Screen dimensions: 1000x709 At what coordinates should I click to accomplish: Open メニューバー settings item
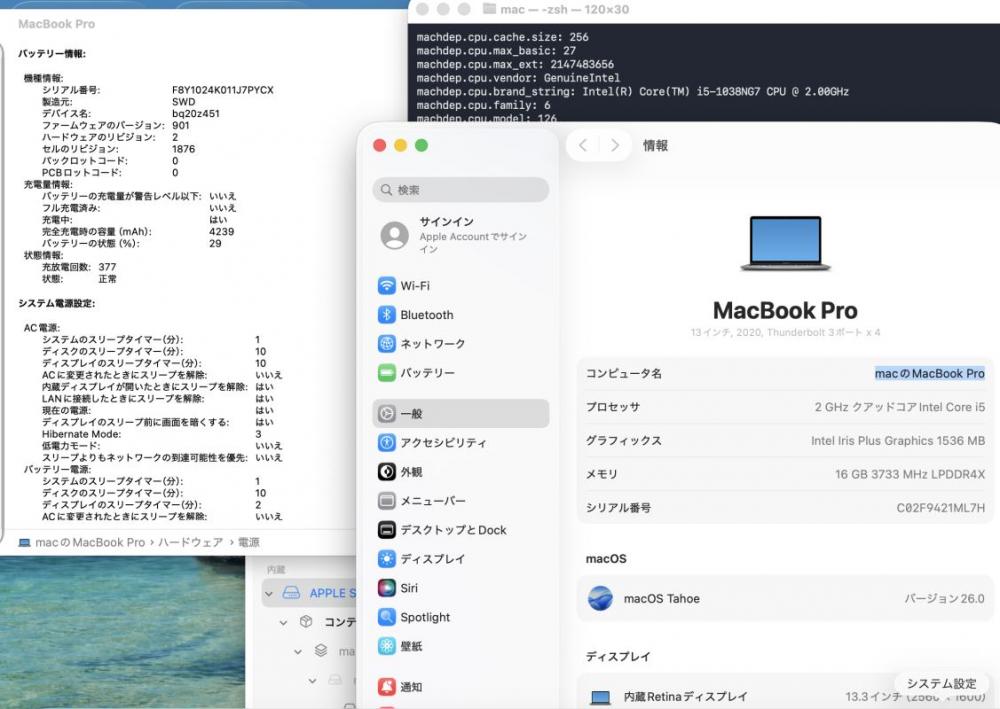click(x=432, y=501)
